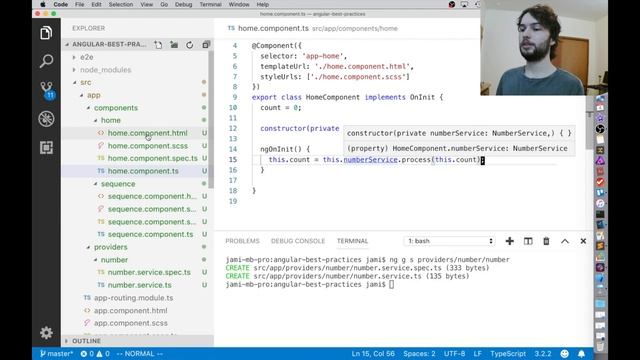Image resolution: width=640 pixels, height=360 pixels.
Task: Open number.service.ts file
Action: click(139, 285)
